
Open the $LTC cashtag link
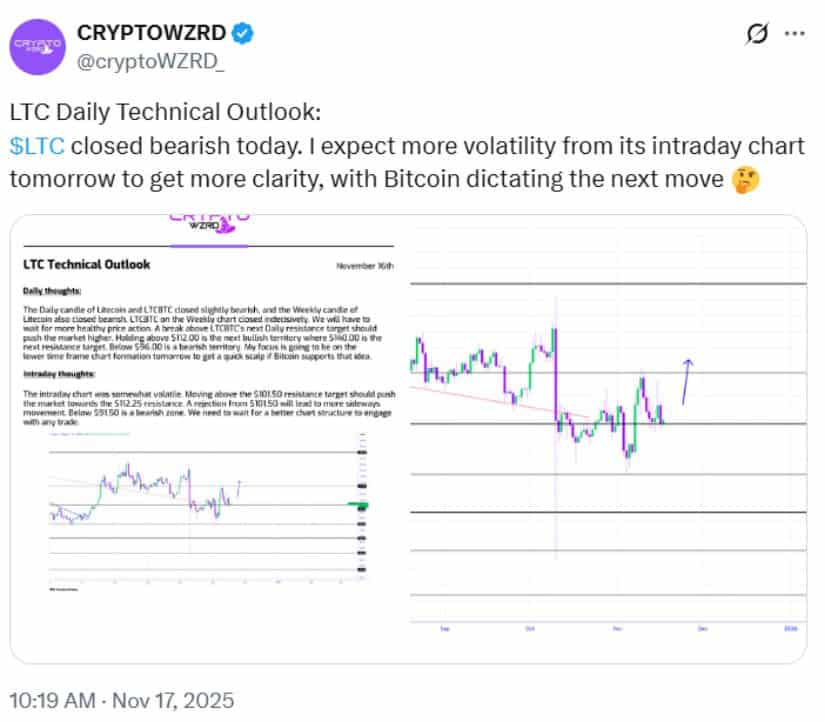37,146
